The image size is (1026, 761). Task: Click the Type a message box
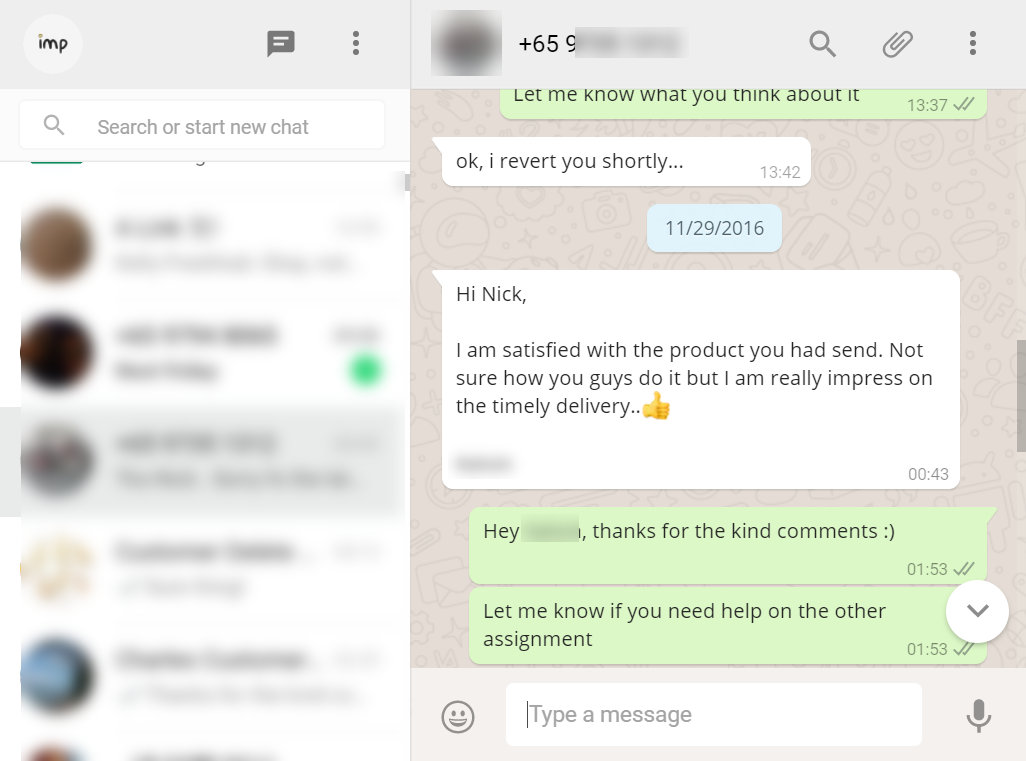(x=714, y=715)
